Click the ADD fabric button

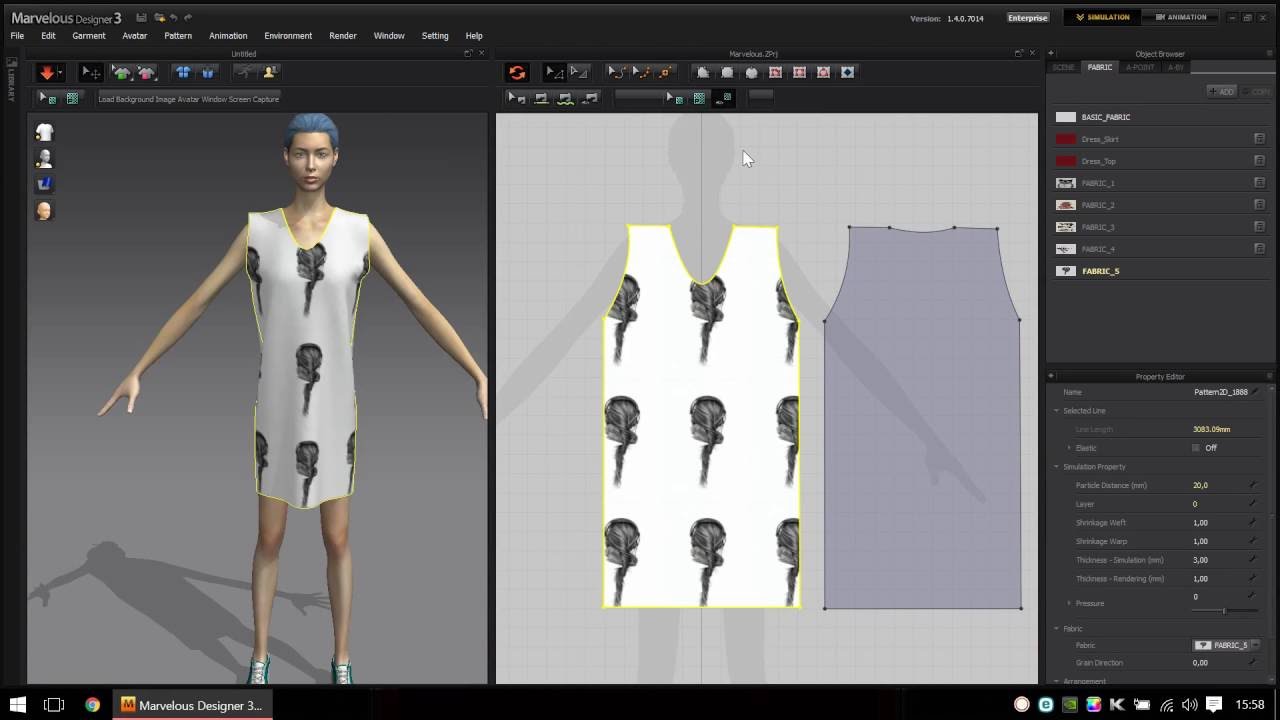click(1223, 91)
